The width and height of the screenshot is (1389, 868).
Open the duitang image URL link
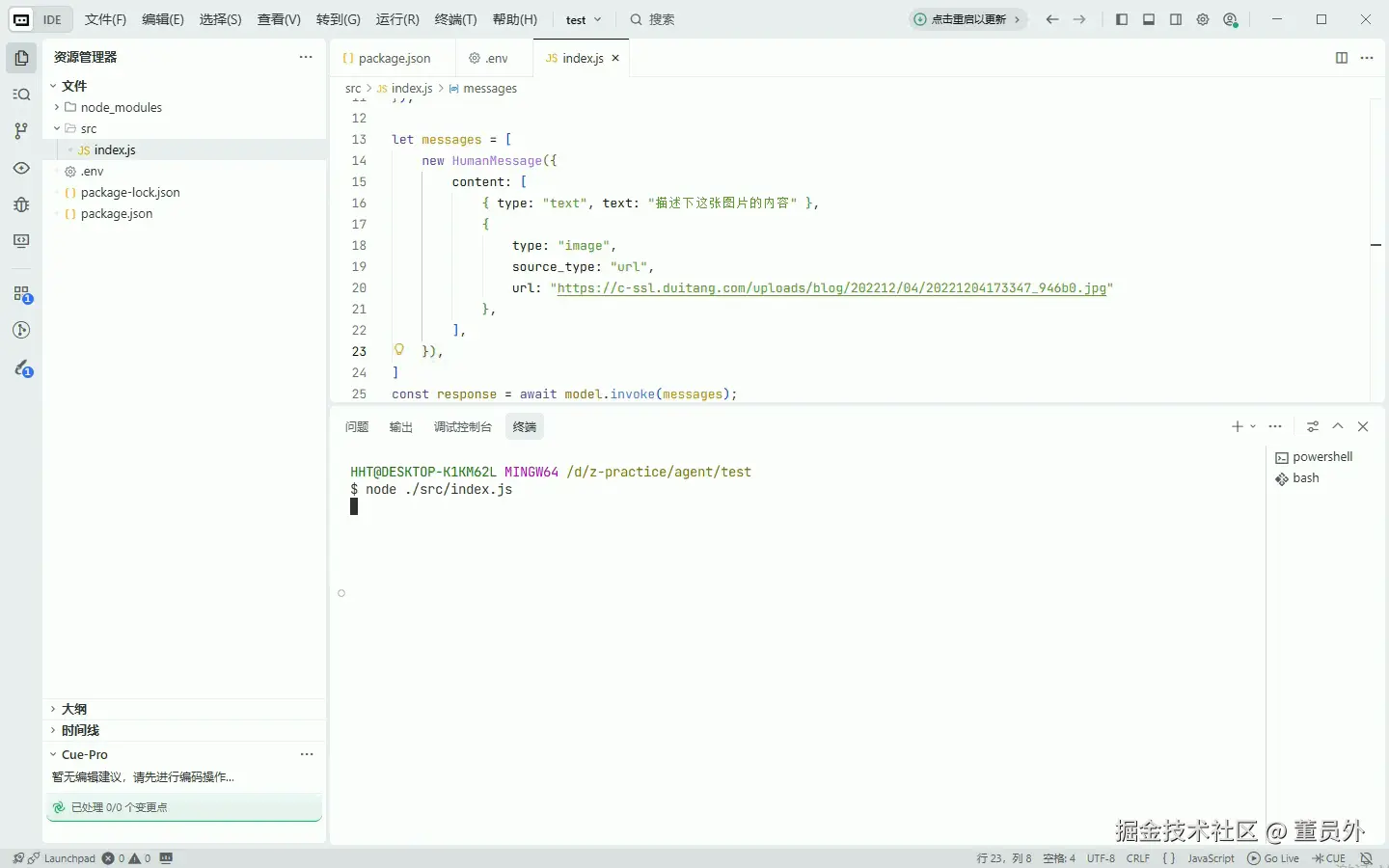pos(831,287)
